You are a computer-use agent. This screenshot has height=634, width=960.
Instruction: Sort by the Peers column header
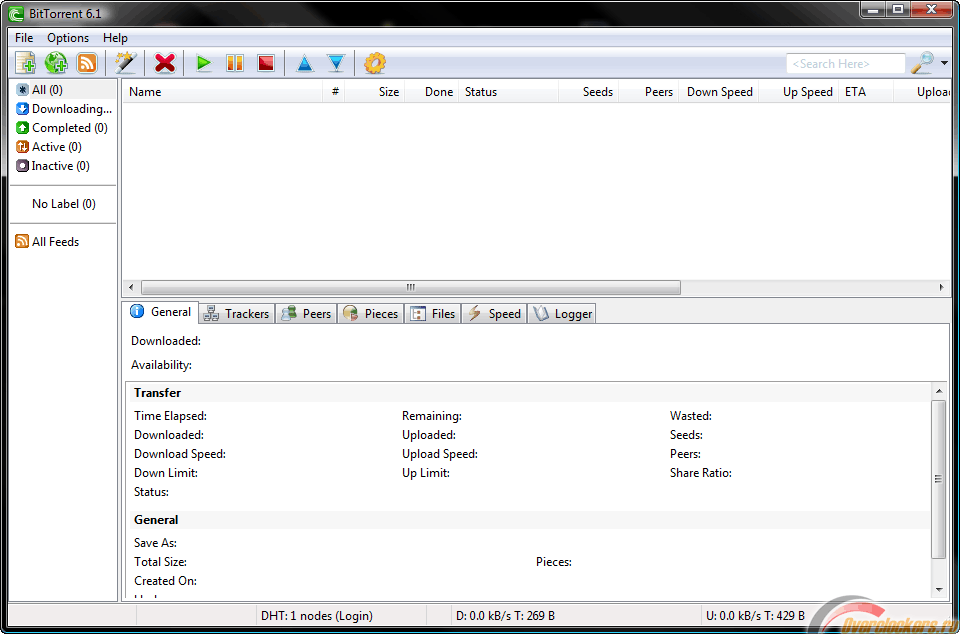click(x=649, y=92)
